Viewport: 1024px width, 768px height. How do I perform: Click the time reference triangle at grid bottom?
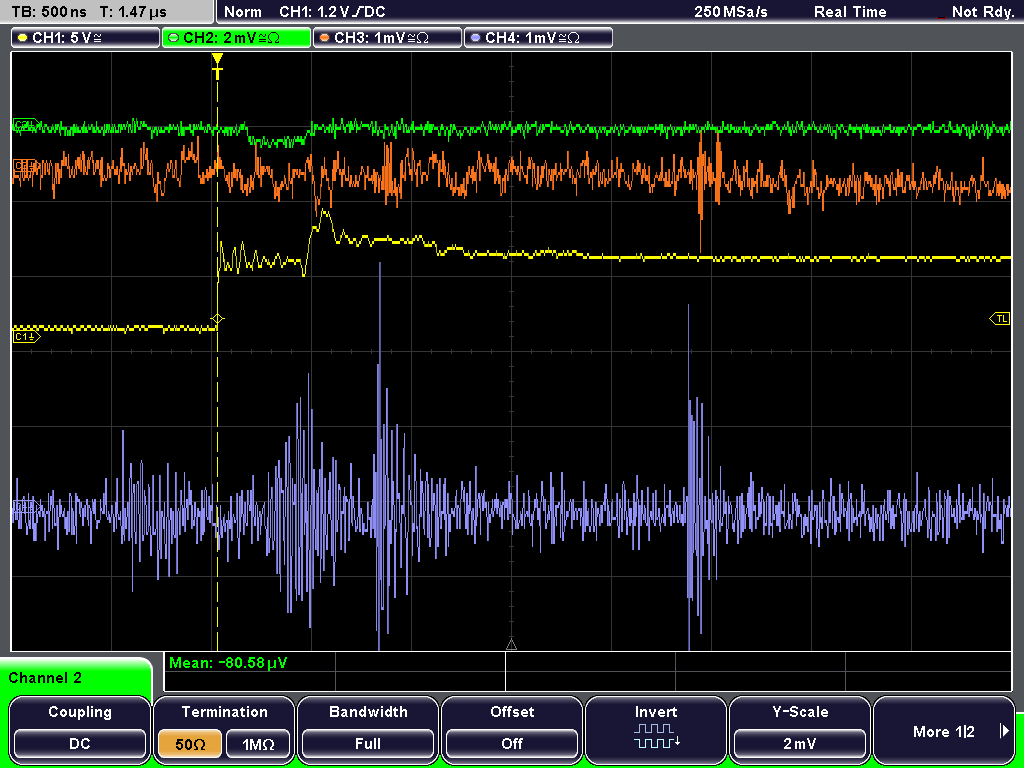pos(511,645)
